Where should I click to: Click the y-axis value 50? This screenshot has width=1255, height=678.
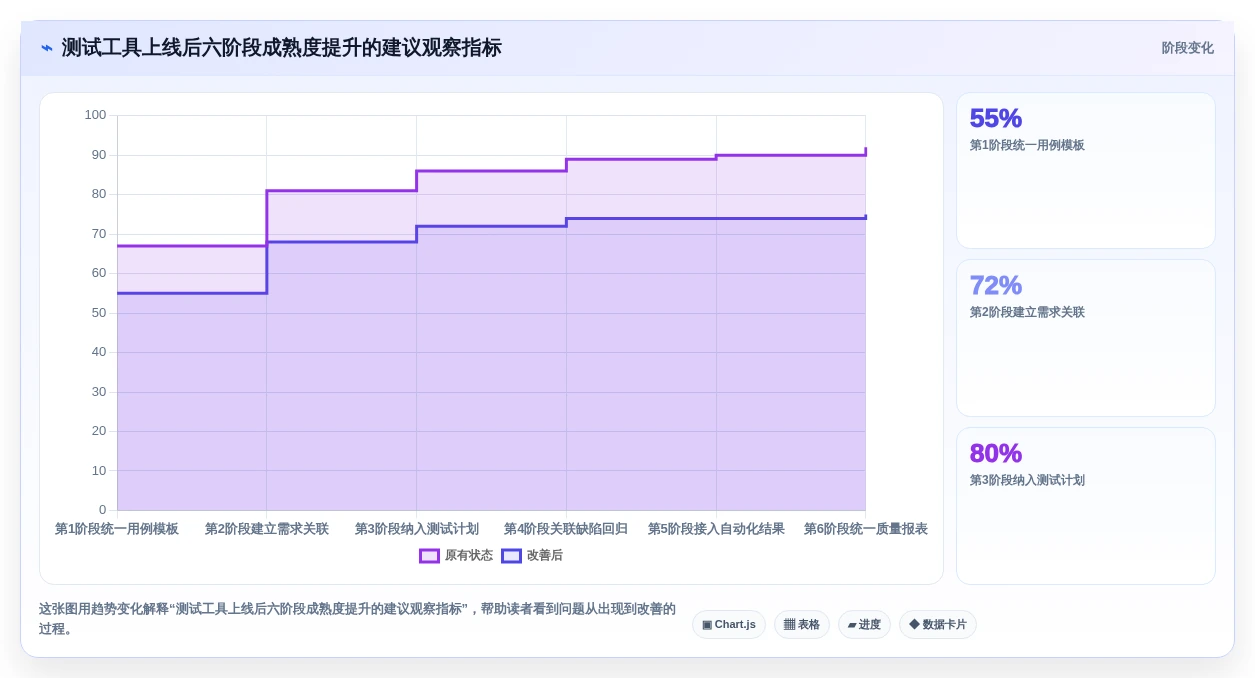(99, 313)
